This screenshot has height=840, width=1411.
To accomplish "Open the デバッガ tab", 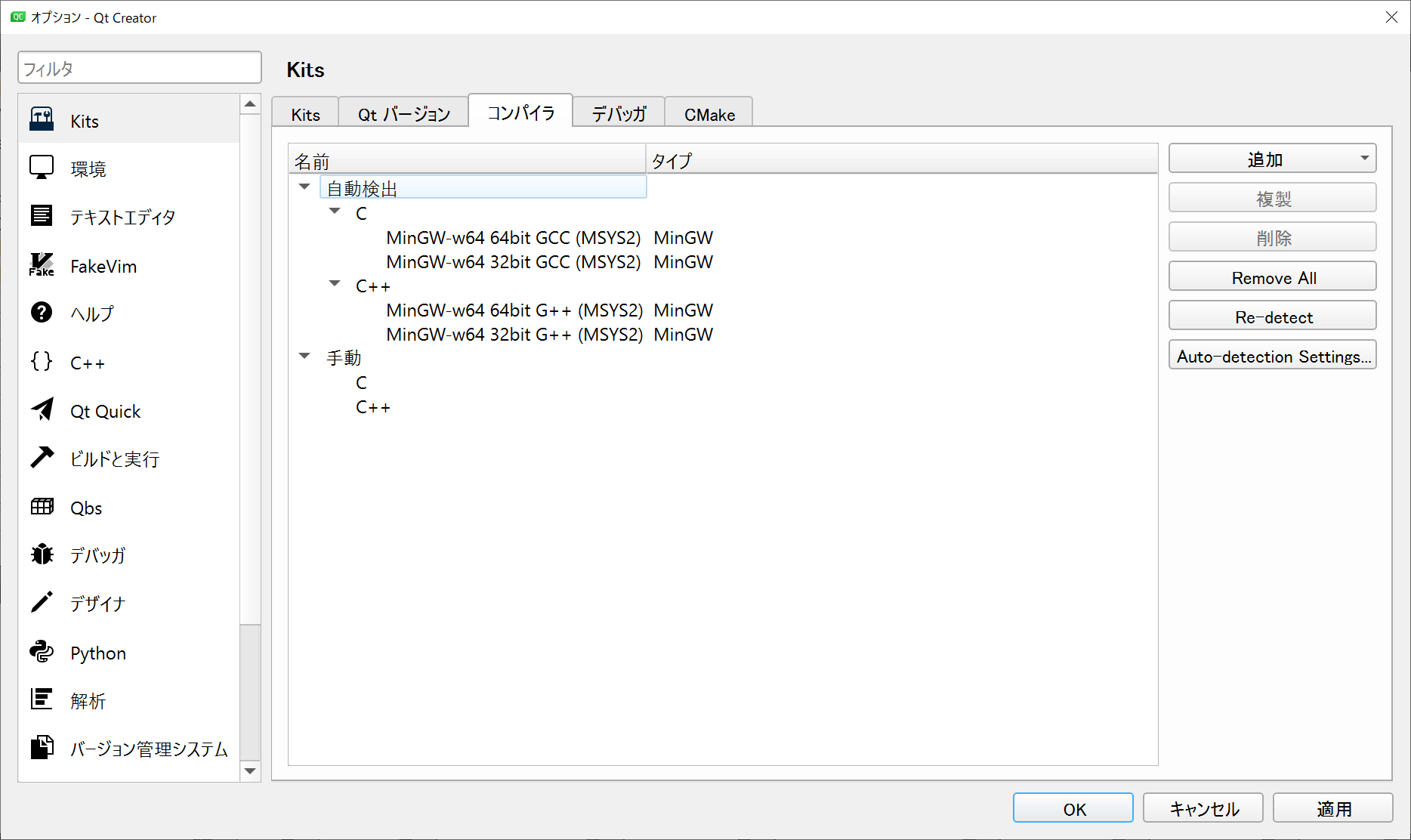I will (x=619, y=113).
